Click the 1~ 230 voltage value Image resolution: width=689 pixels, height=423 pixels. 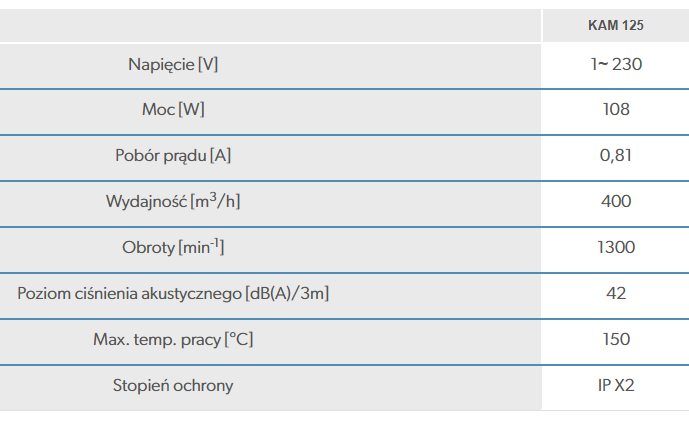(616, 65)
